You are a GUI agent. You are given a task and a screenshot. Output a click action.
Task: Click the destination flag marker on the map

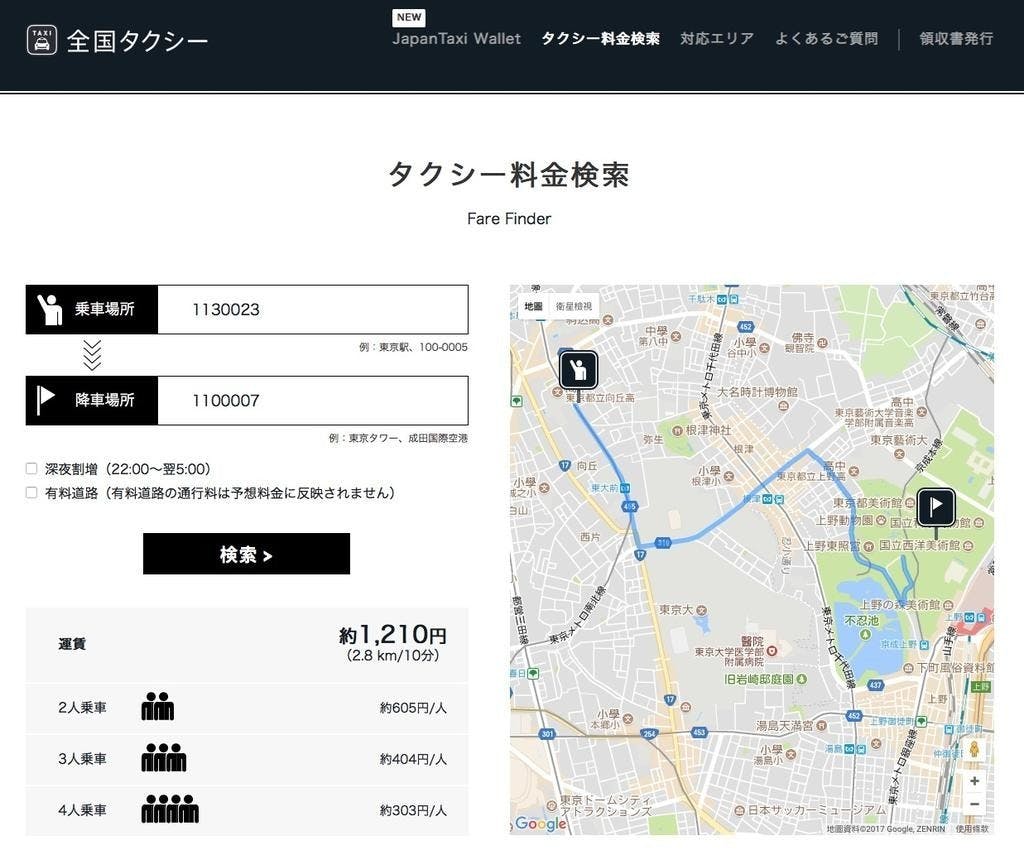tap(936, 506)
